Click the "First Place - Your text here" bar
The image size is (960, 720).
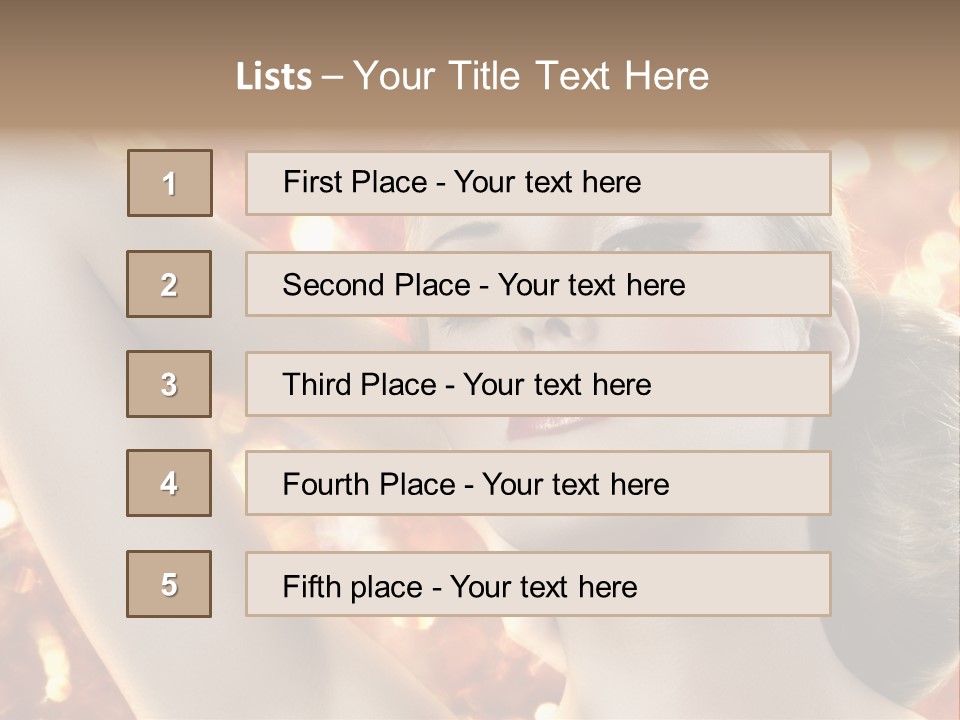pos(538,183)
